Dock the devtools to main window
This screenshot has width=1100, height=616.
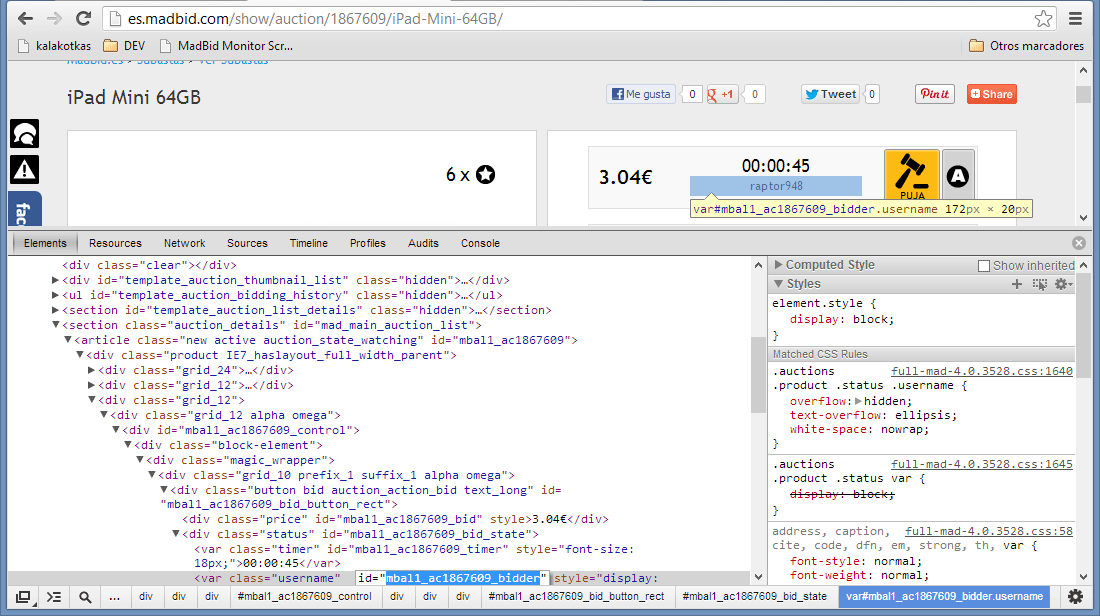click(23, 596)
